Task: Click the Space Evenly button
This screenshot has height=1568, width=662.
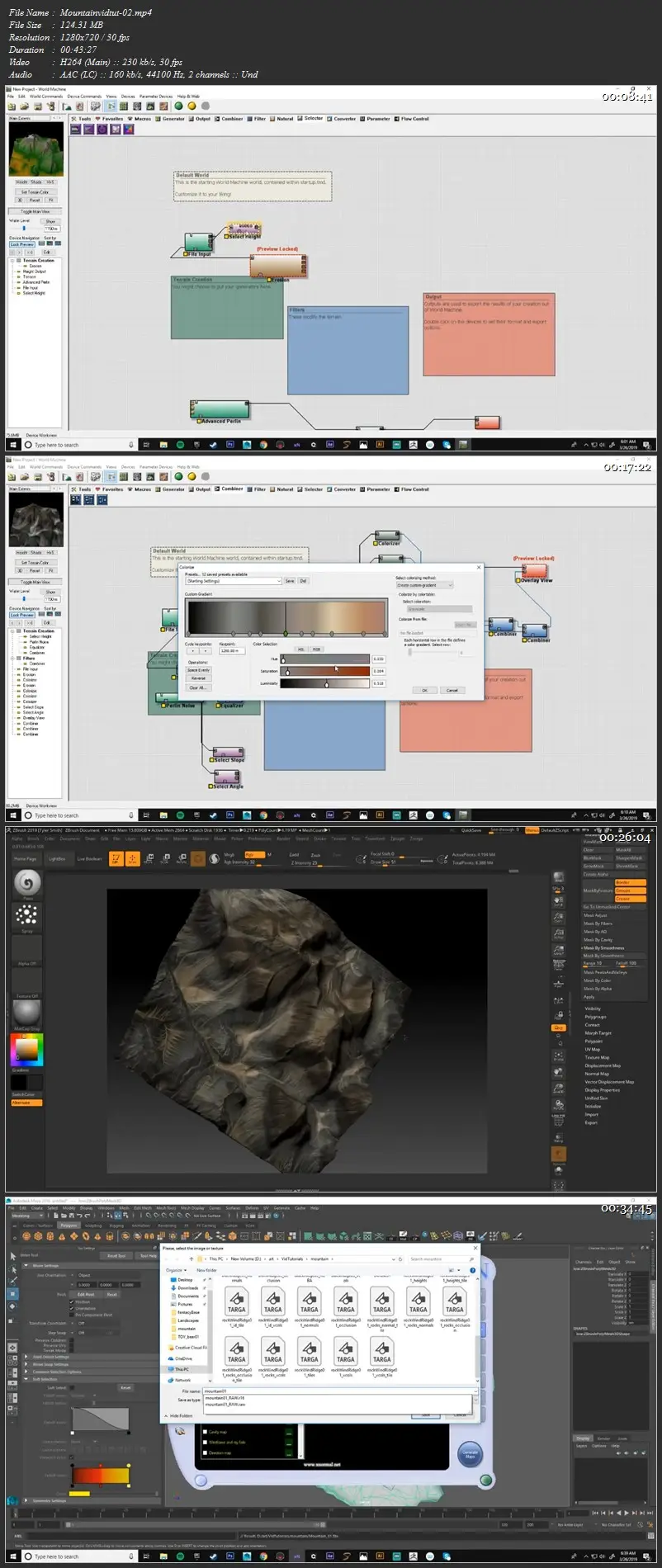Action: (198, 670)
